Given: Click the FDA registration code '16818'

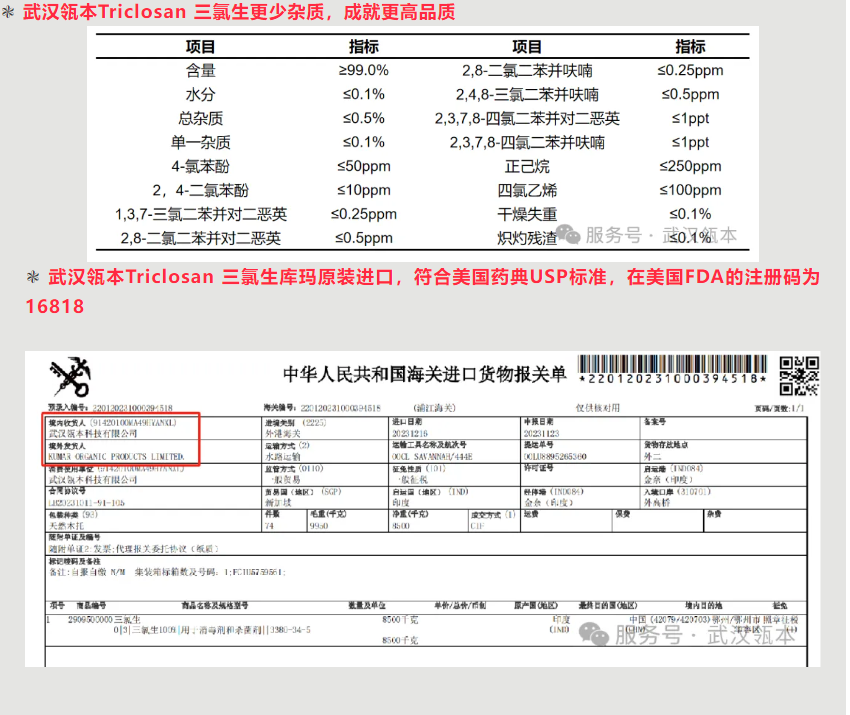Looking at the screenshot, I should coord(55,306).
